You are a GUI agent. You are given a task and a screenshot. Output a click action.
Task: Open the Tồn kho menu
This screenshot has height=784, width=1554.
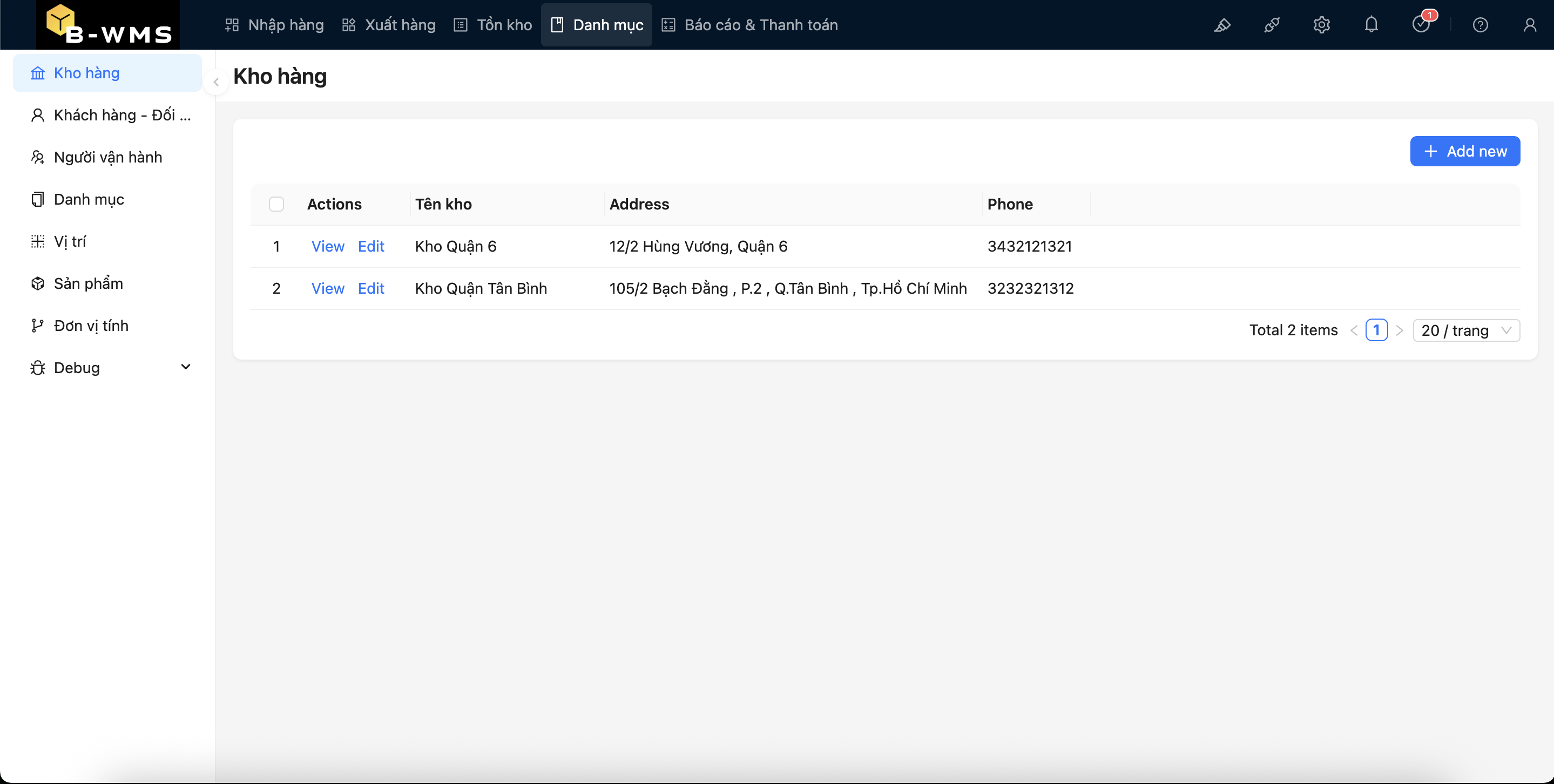(493, 25)
